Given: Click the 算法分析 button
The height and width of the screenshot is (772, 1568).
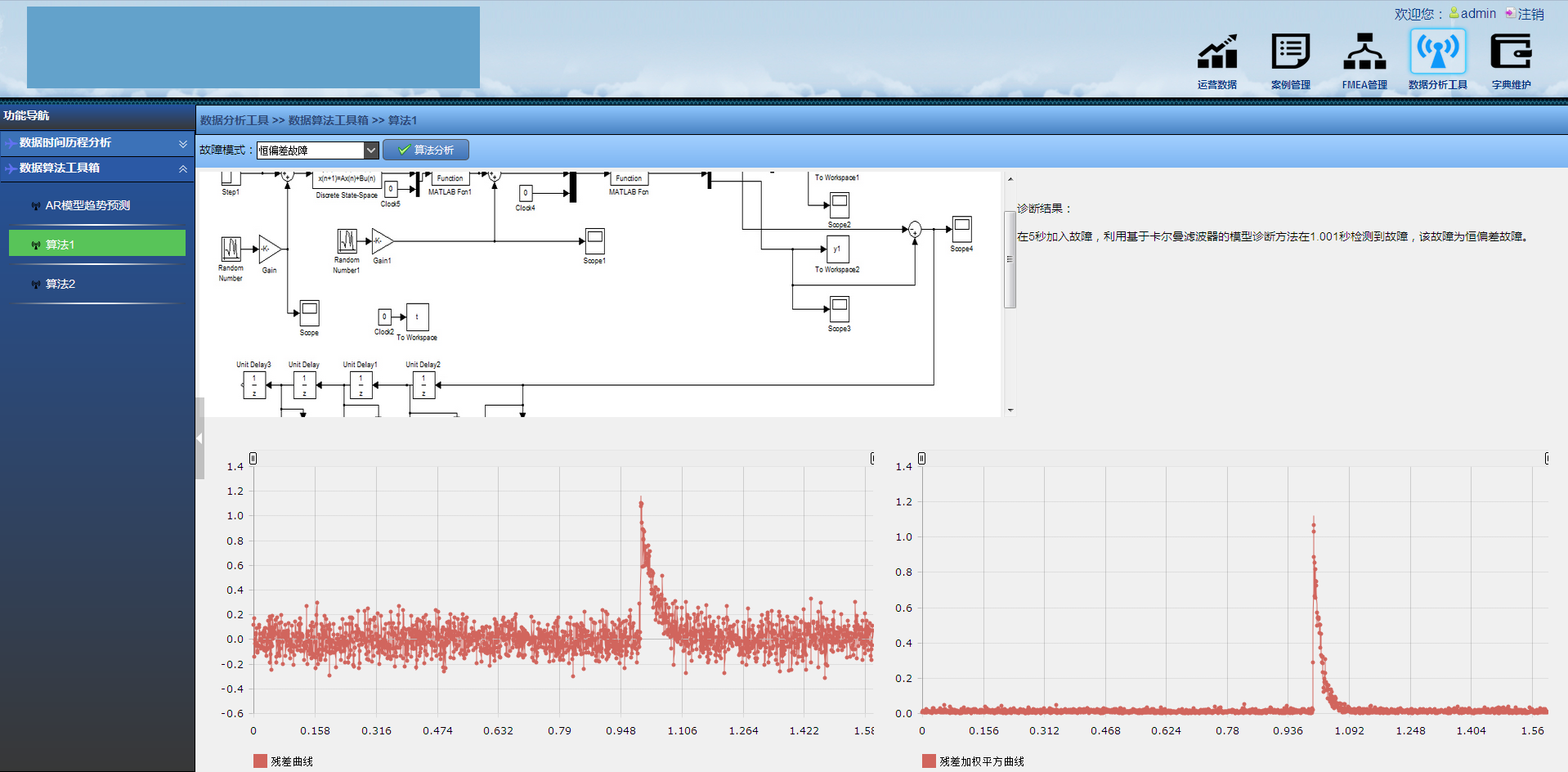Looking at the screenshot, I should (x=426, y=150).
